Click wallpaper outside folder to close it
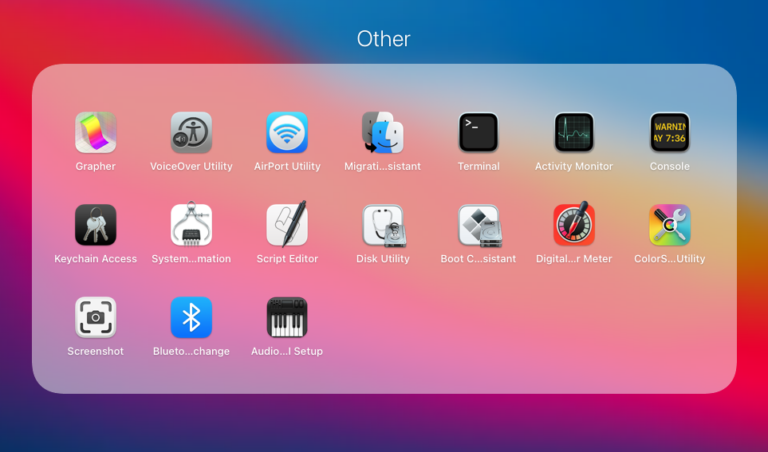 tap(100, 425)
